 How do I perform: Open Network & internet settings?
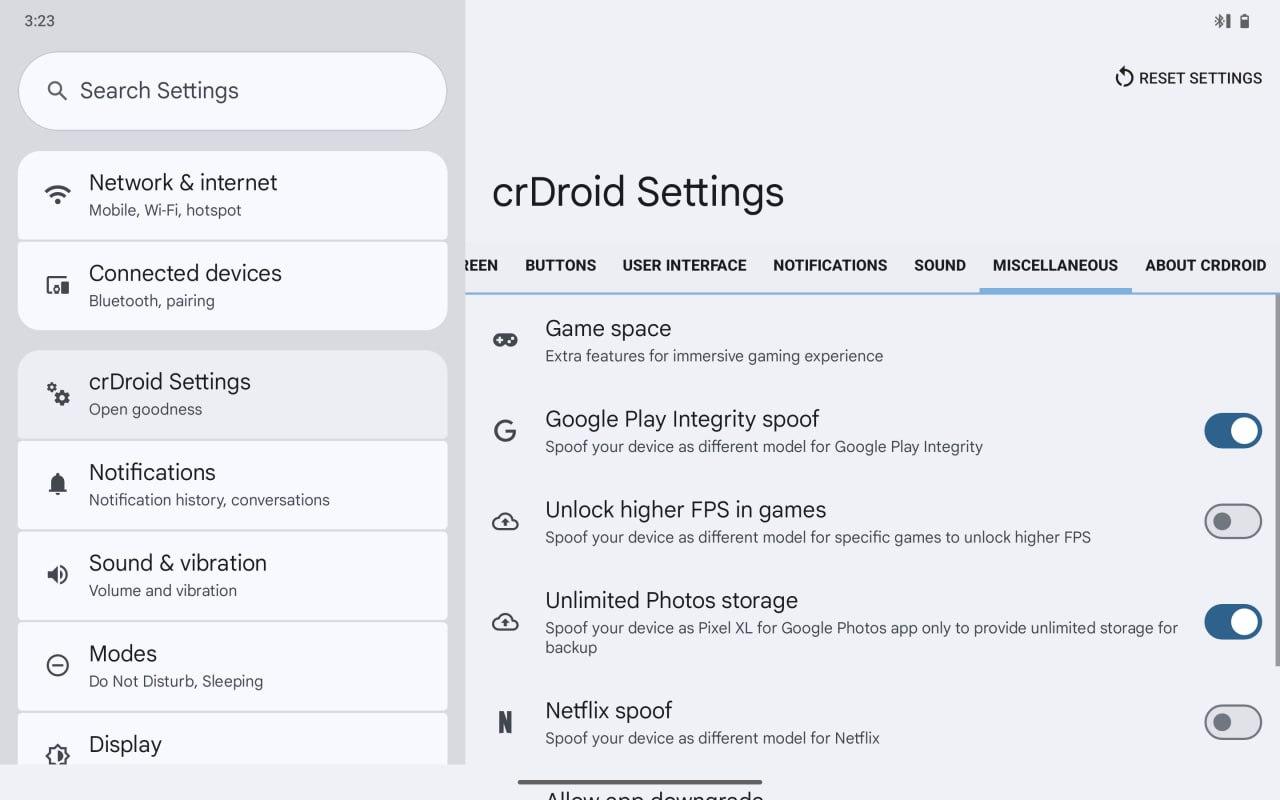pos(232,195)
